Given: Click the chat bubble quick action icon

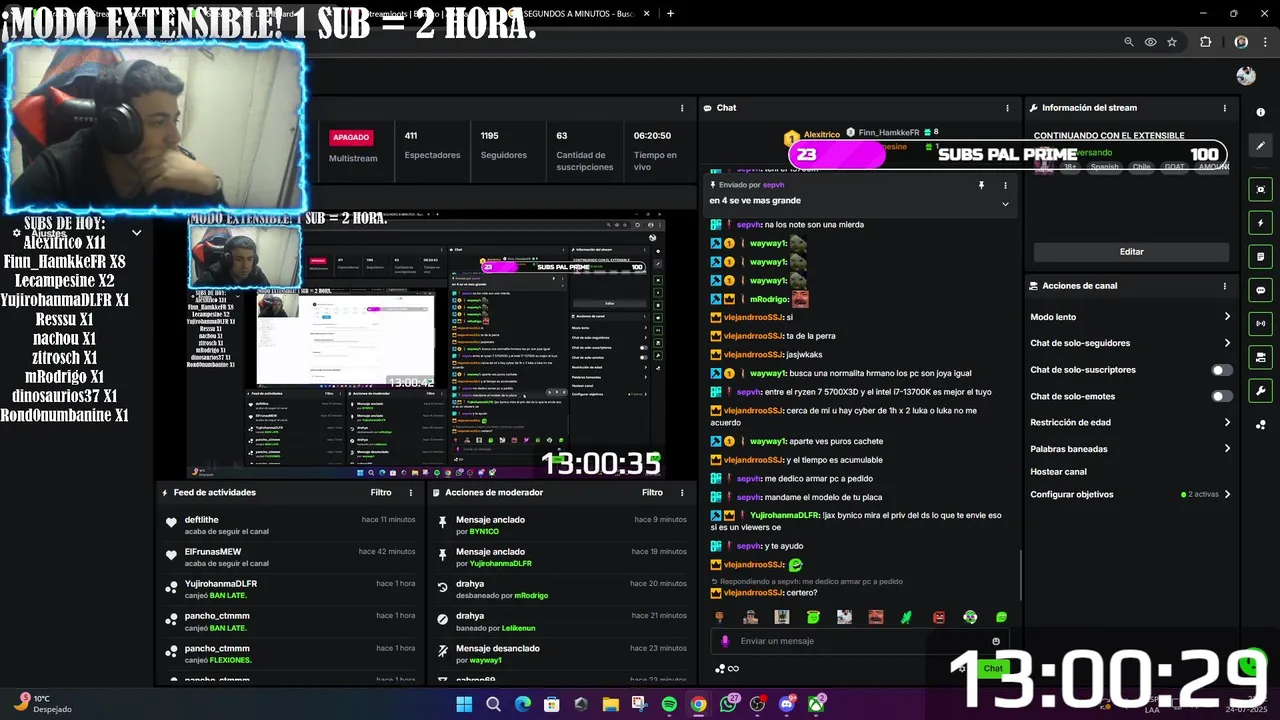Looking at the screenshot, I should click(x=1260, y=290).
